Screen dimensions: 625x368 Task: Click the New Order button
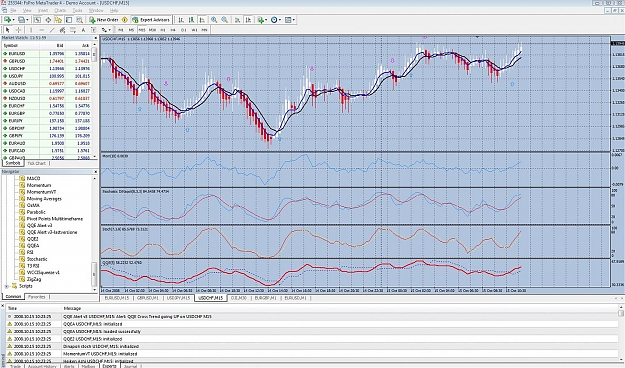pyautogui.click(x=104, y=20)
